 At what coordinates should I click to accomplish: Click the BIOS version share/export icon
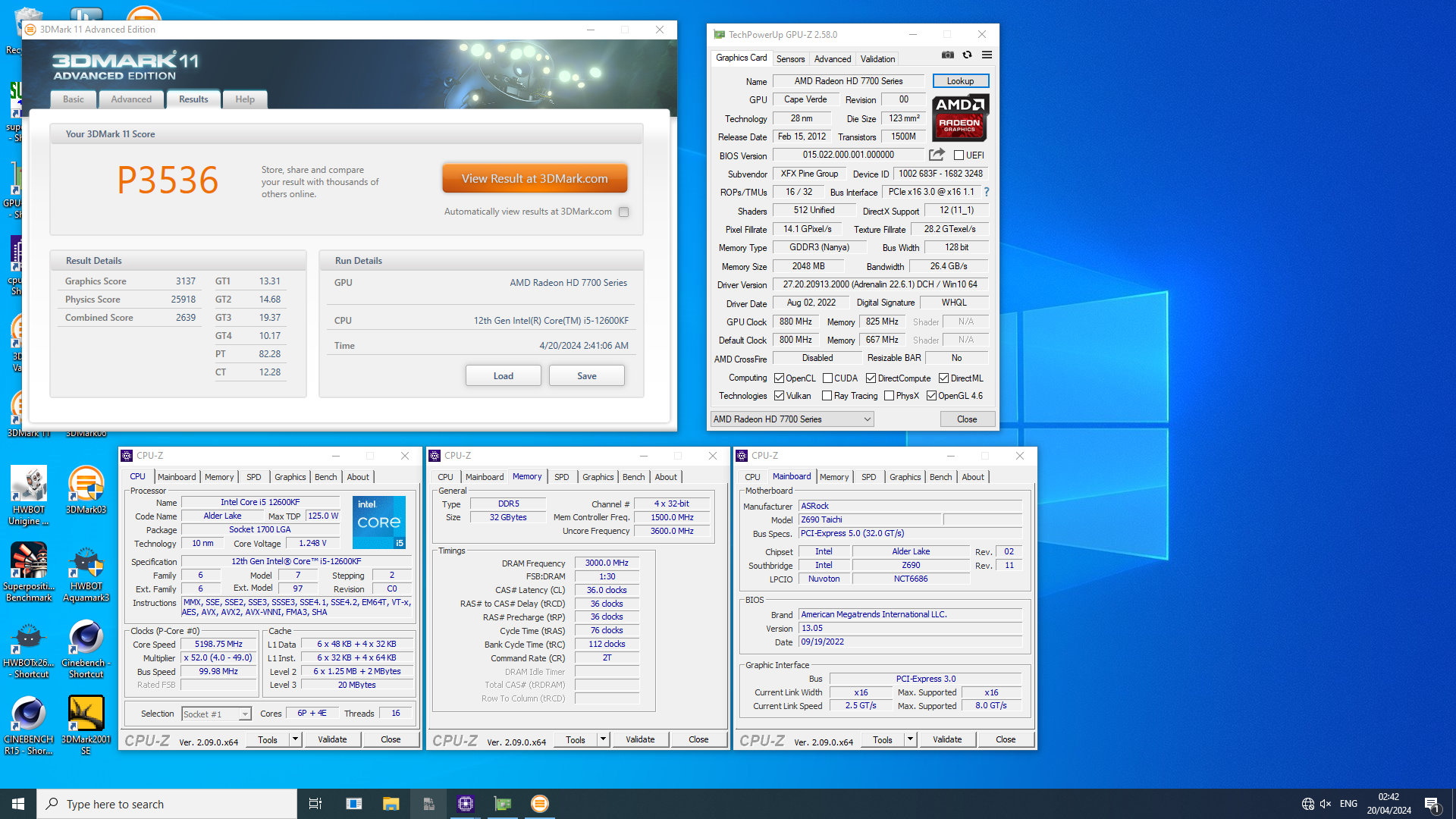pos(937,155)
